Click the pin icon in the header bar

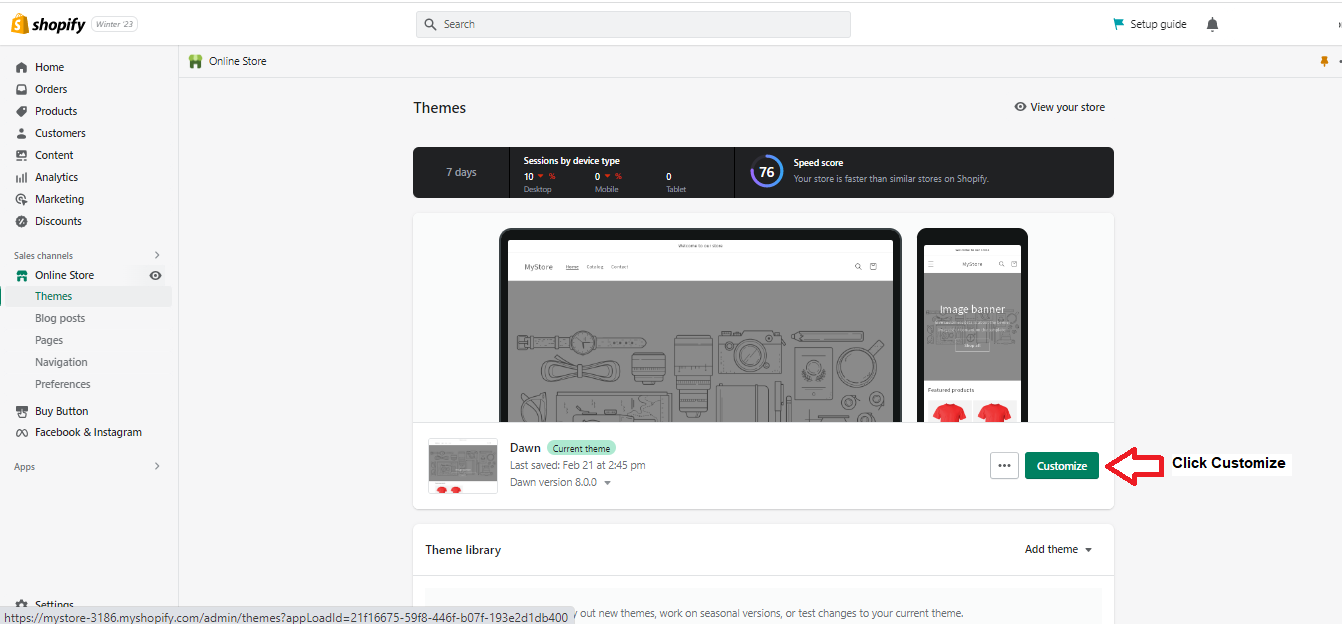click(1324, 61)
